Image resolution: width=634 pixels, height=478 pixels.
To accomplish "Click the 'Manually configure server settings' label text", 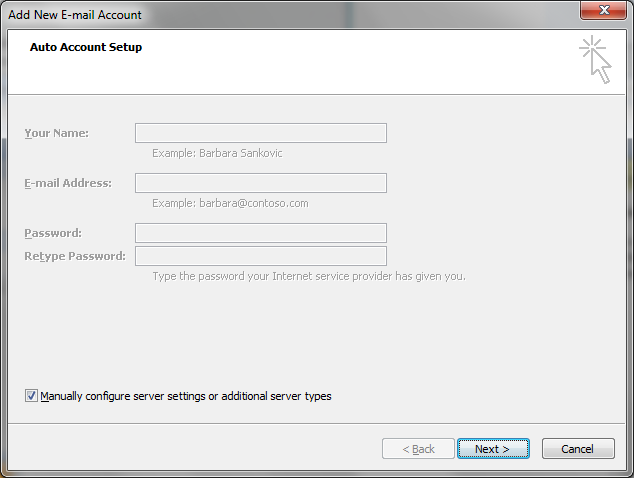I will pyautogui.click(x=186, y=396).
